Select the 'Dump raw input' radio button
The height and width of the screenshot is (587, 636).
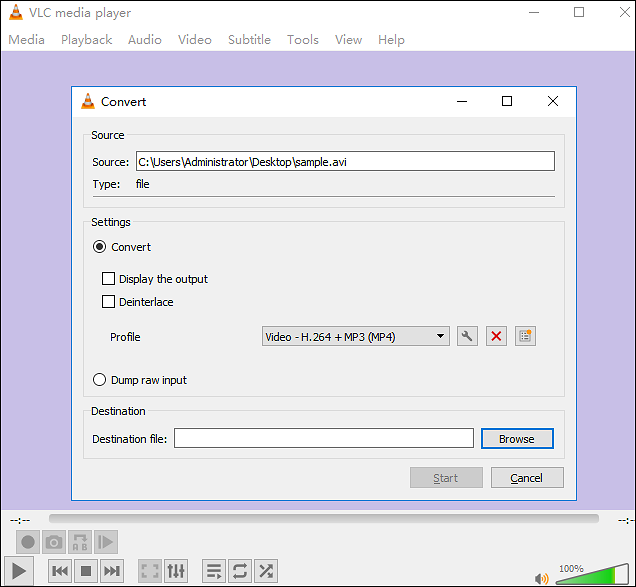pyautogui.click(x=99, y=380)
